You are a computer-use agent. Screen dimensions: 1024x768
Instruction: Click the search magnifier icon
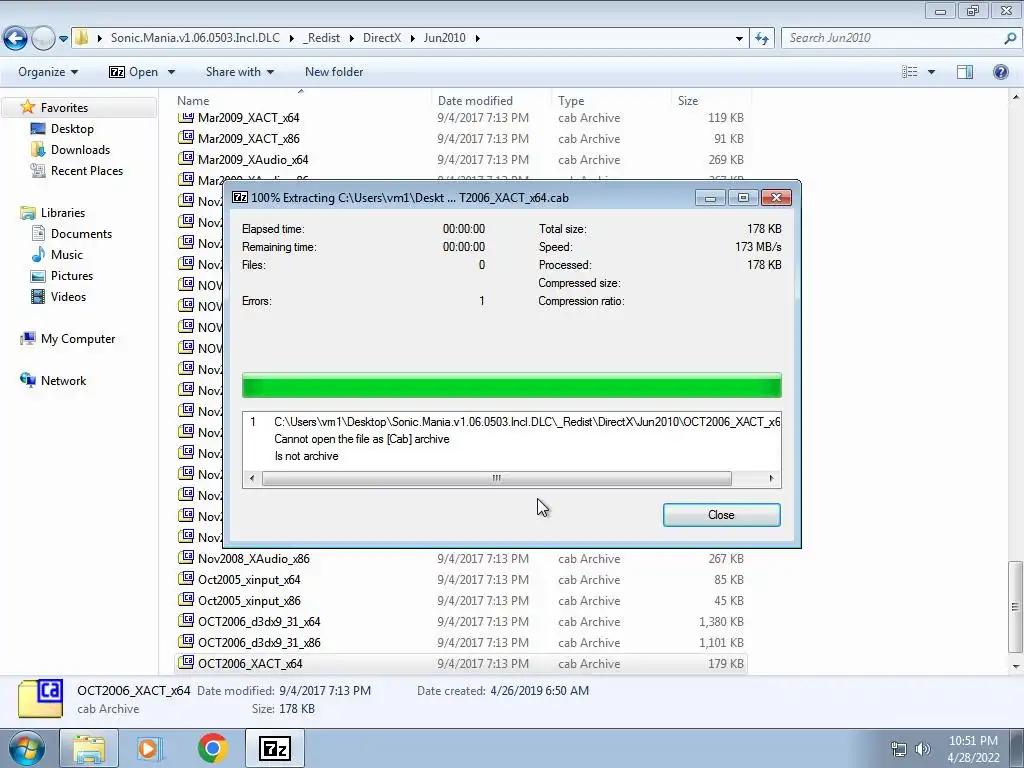pyautogui.click(x=1010, y=38)
